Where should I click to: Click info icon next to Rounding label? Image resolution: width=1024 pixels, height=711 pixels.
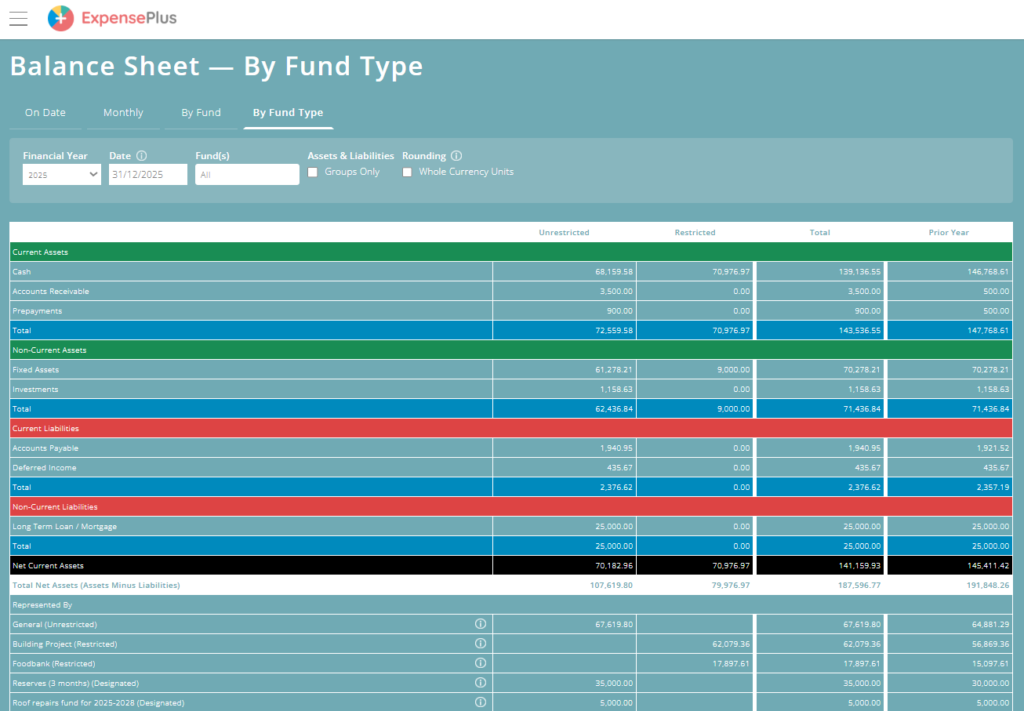[x=456, y=156]
